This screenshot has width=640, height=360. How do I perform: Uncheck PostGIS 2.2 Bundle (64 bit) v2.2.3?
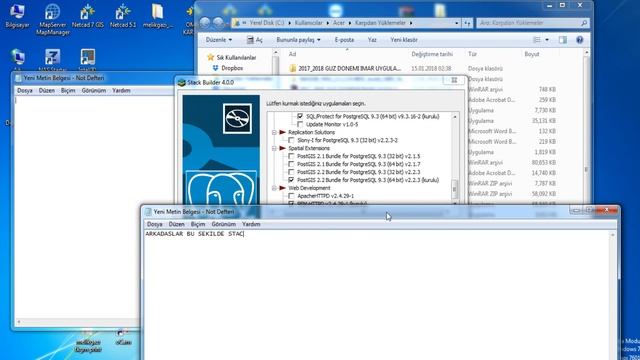tap(291, 180)
